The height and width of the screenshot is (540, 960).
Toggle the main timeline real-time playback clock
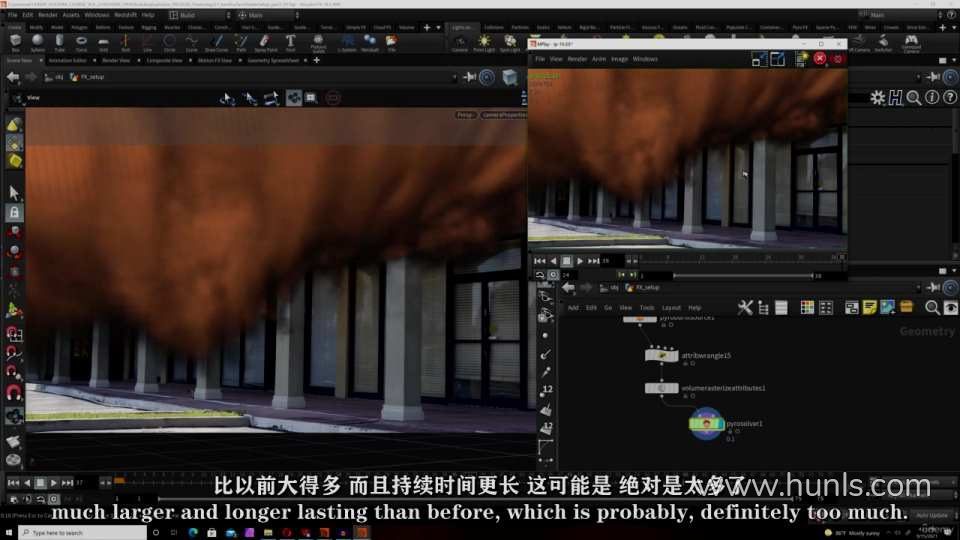pyautogui.click(x=53, y=499)
